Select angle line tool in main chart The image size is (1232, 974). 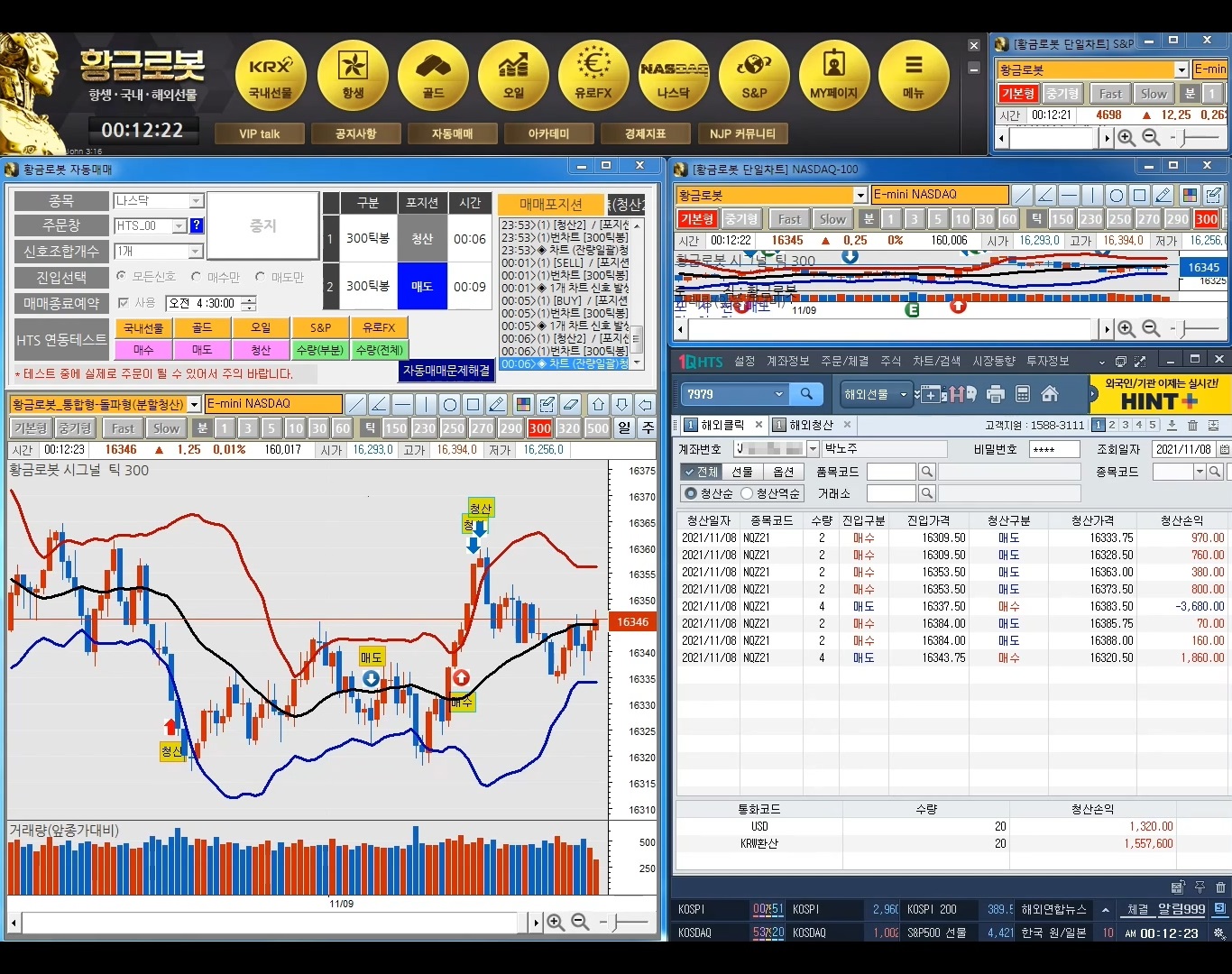click(x=380, y=404)
